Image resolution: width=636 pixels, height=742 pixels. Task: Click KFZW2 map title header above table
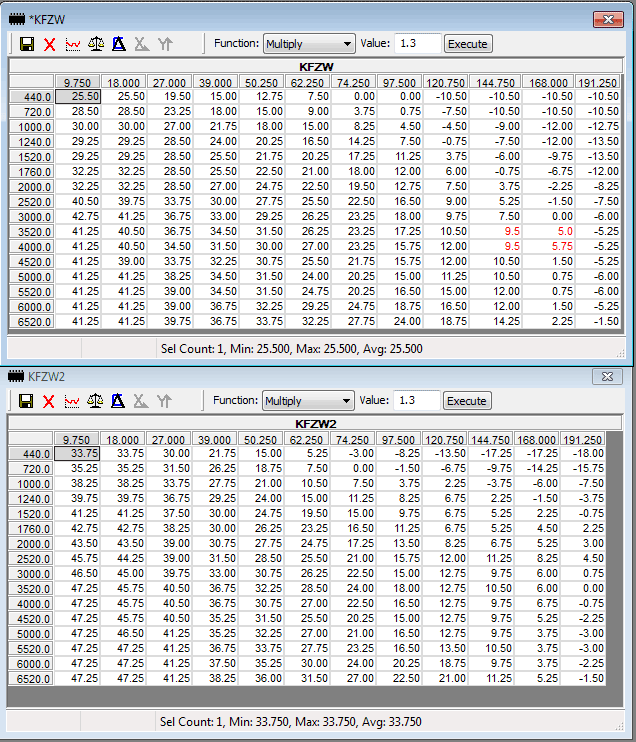point(315,423)
